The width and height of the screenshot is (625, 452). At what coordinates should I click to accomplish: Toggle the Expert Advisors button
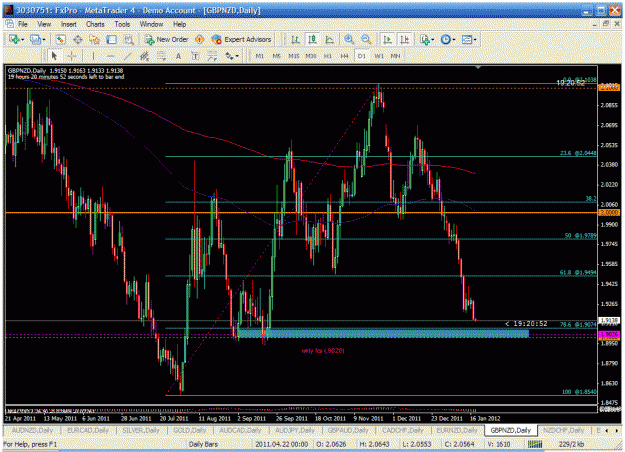pyautogui.click(x=242, y=39)
